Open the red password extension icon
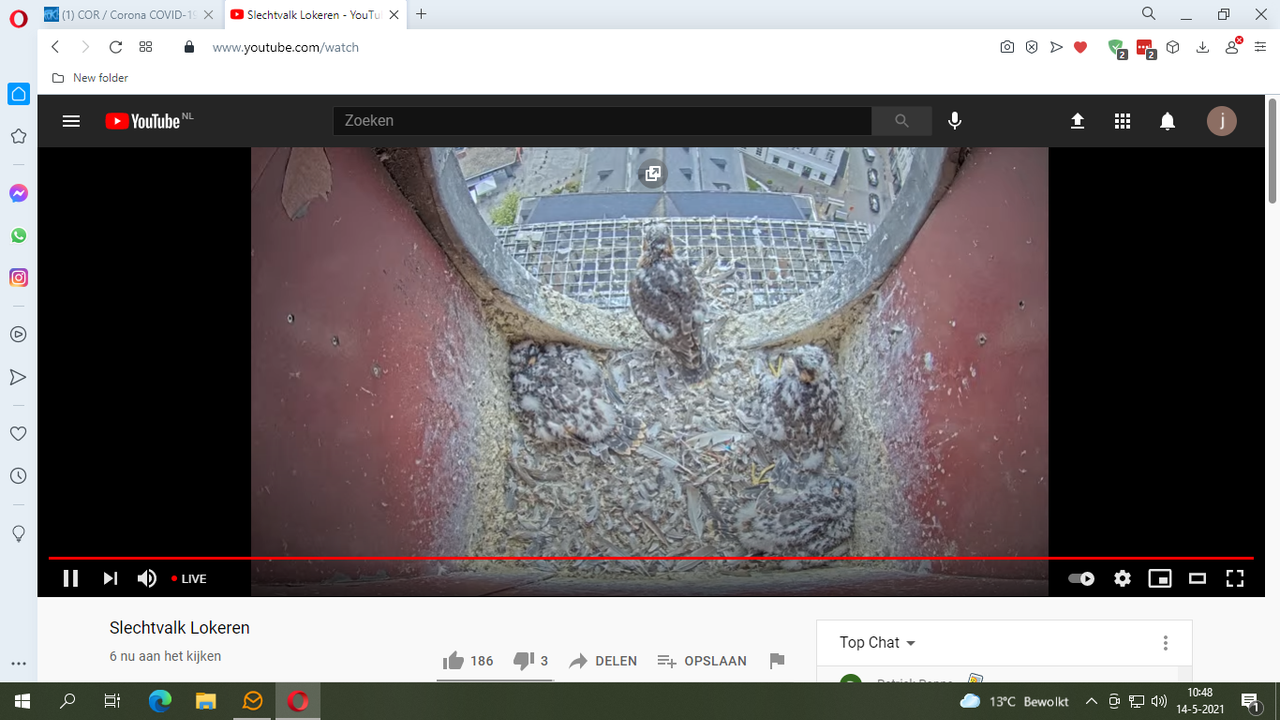Image resolution: width=1280 pixels, height=720 pixels. [x=1145, y=48]
